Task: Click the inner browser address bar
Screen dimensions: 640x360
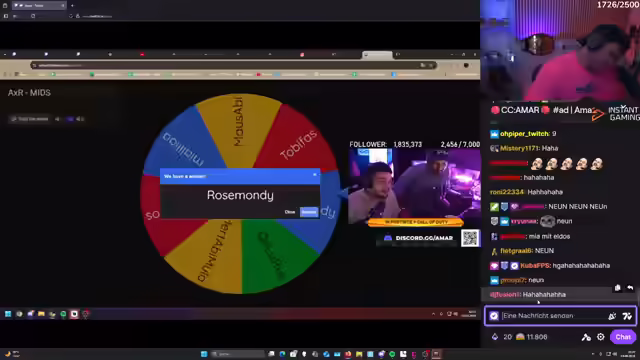Action: [x=233, y=65]
